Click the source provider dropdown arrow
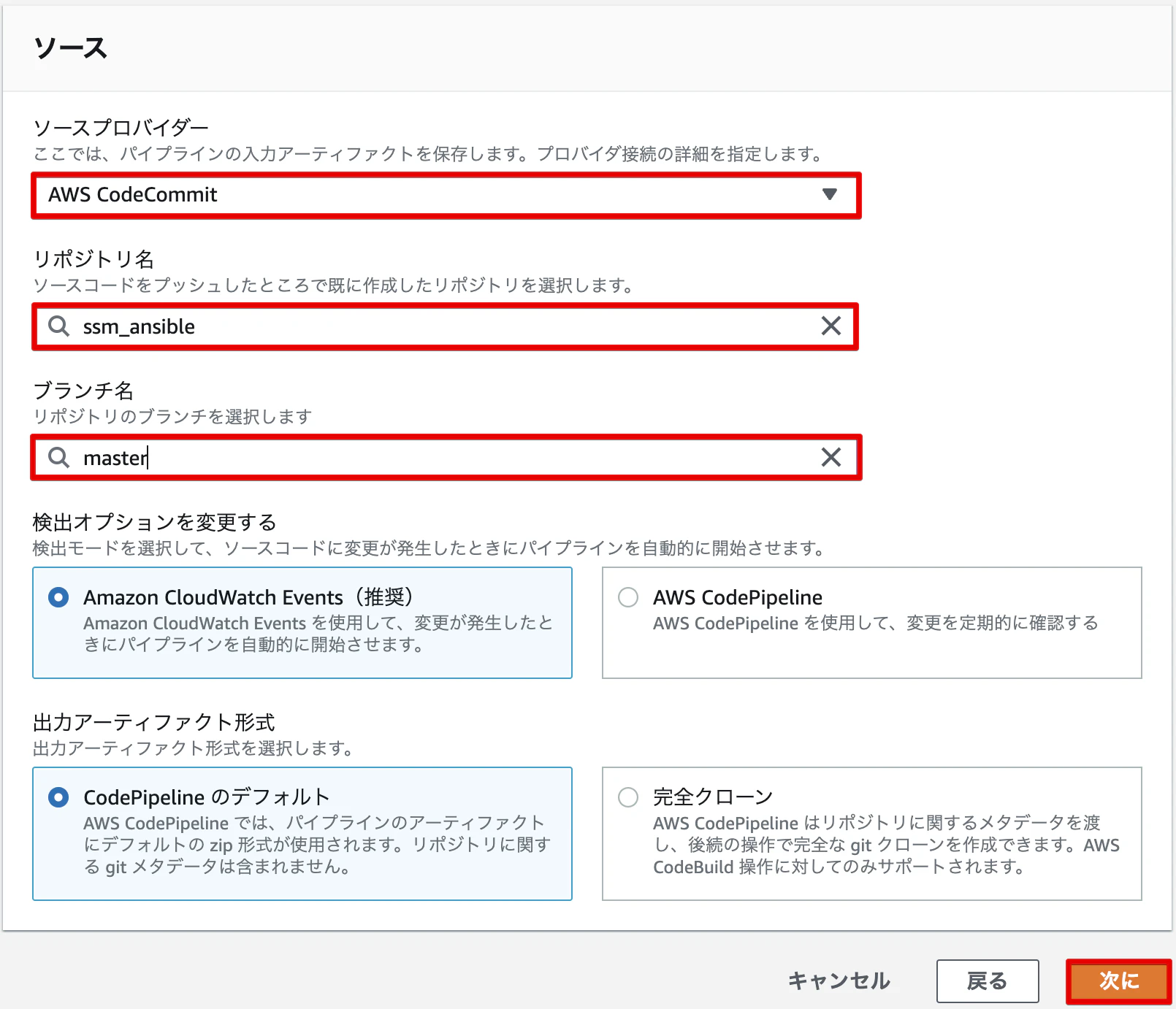The image size is (1176, 1009). coord(829,194)
